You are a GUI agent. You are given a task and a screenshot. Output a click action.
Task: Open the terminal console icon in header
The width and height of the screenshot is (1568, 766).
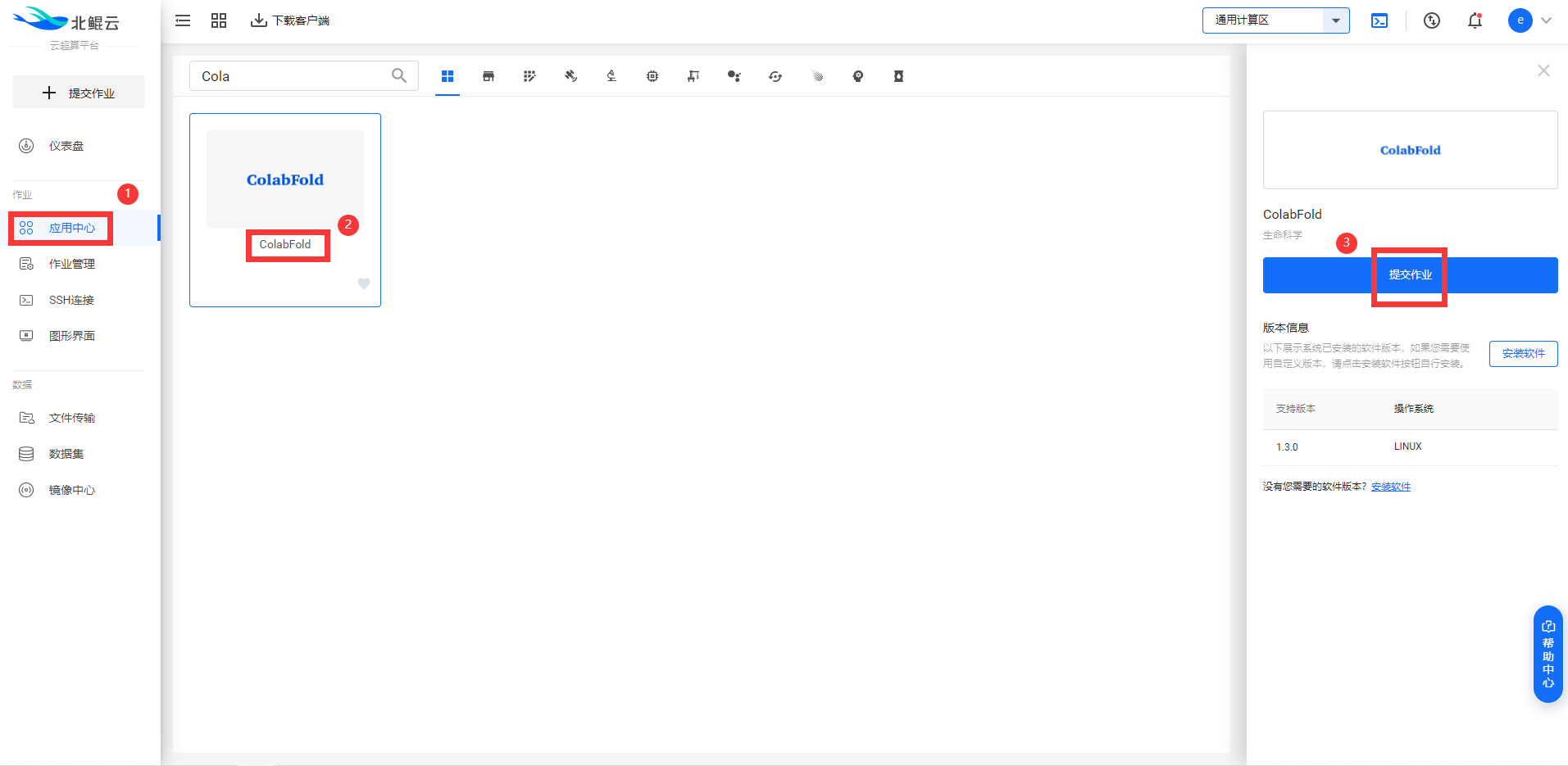tap(1379, 20)
